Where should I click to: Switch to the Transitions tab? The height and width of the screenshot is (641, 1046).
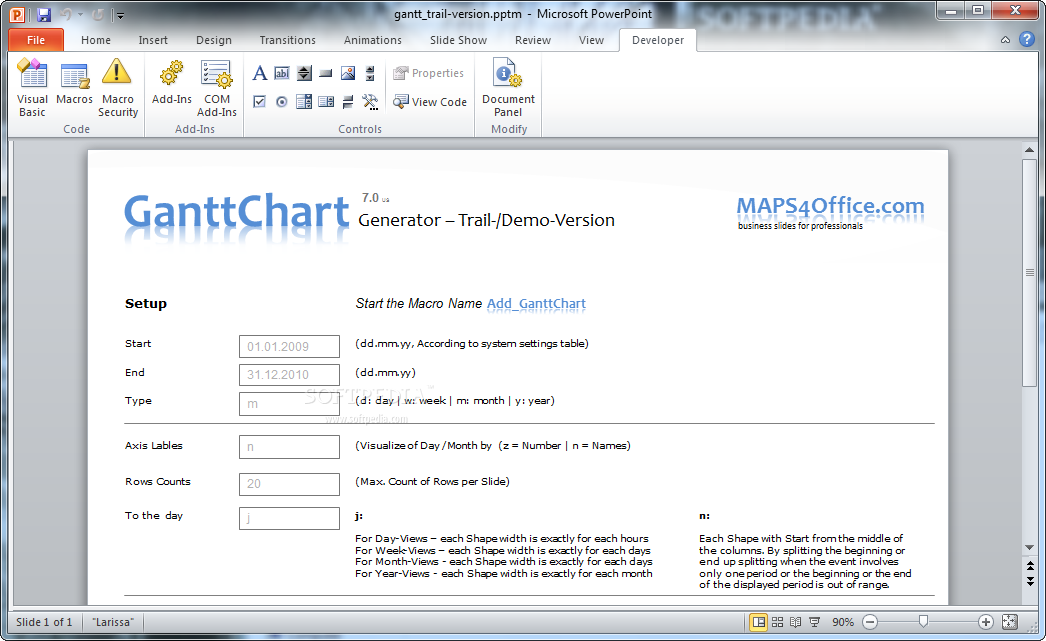[288, 40]
